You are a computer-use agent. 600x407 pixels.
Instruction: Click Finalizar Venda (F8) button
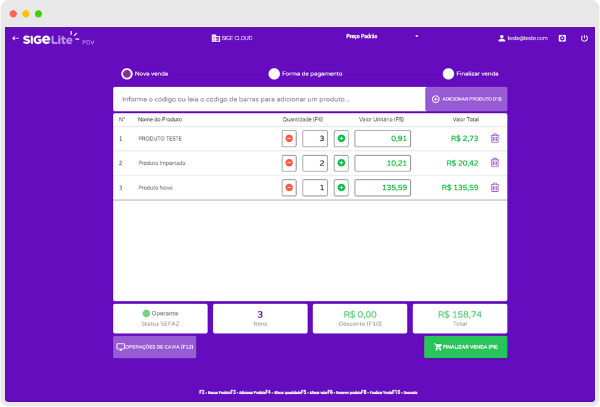(465, 347)
